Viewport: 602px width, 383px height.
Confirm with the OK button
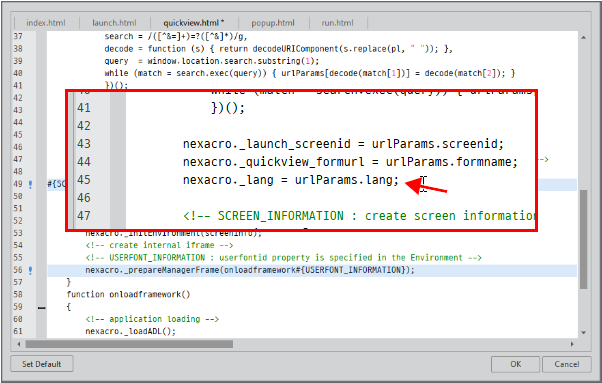(x=516, y=364)
